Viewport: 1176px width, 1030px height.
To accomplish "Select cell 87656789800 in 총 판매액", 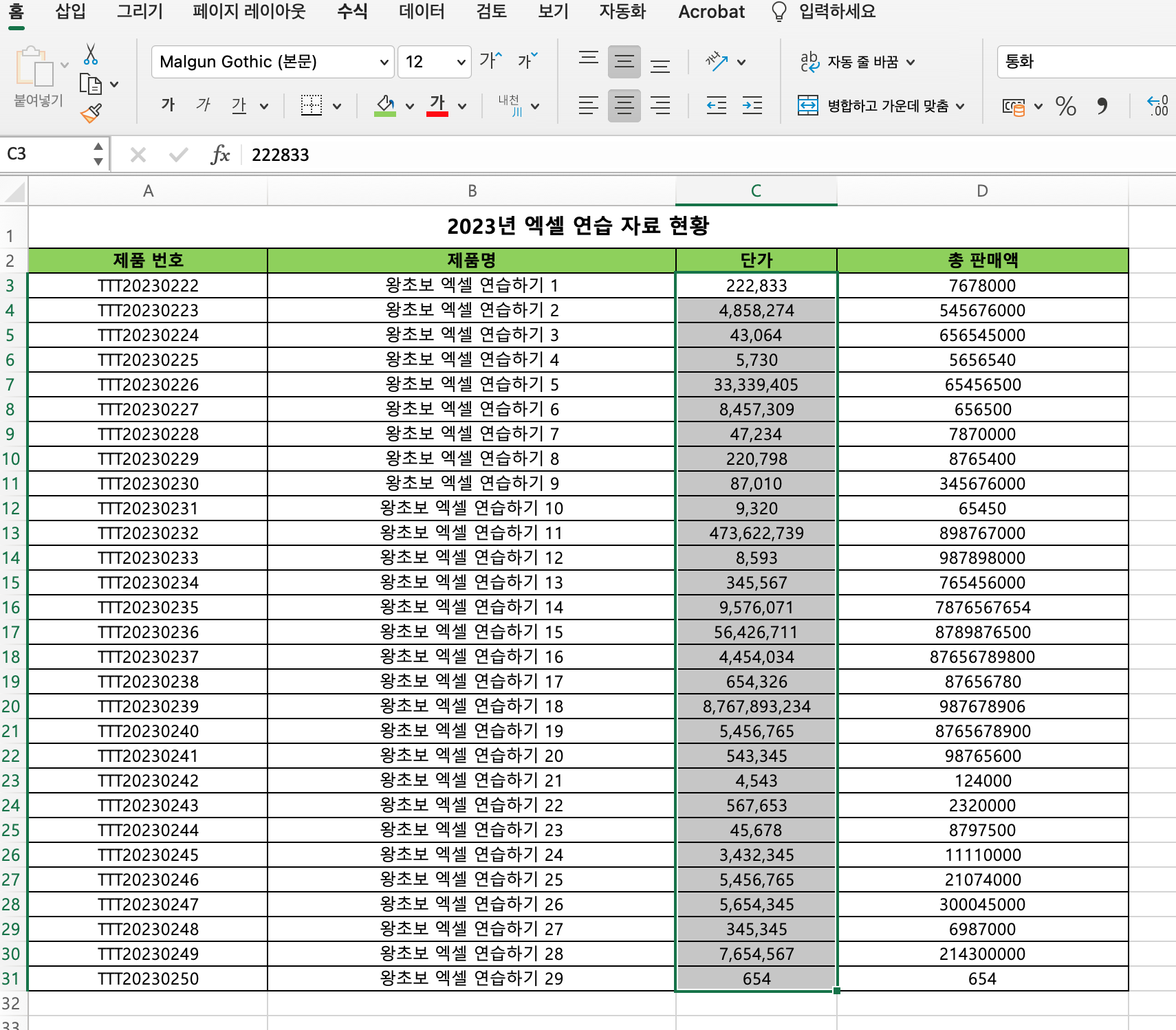I will coord(982,657).
